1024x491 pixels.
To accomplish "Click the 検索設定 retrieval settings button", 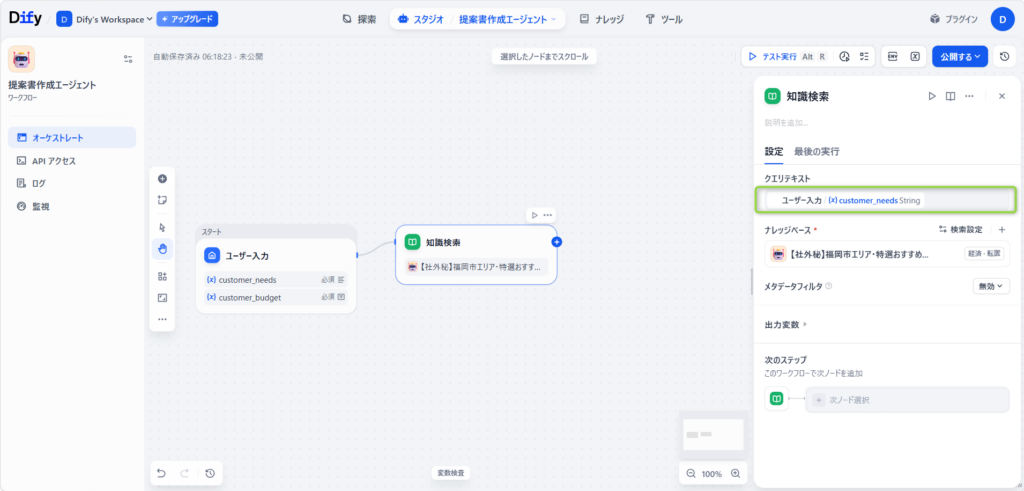I will (x=960, y=229).
